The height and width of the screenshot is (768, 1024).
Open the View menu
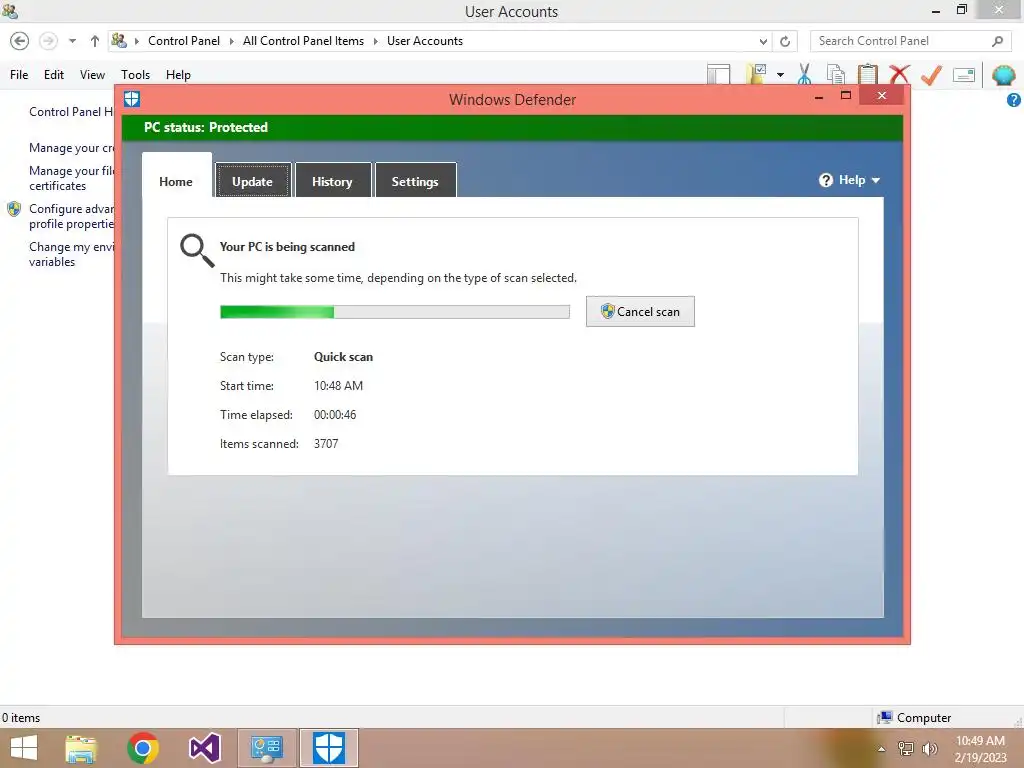point(92,75)
